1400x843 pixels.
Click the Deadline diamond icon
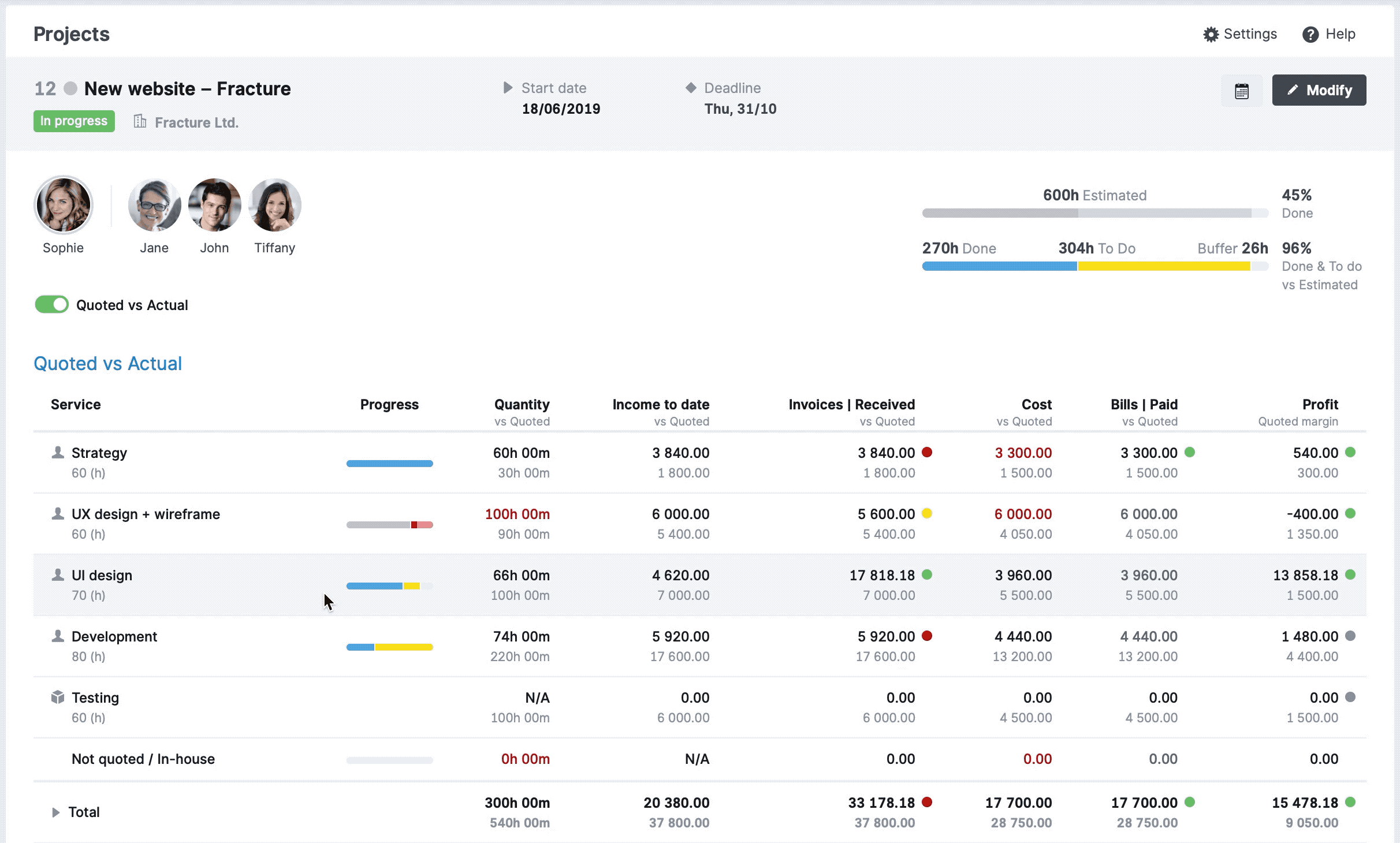coord(691,88)
